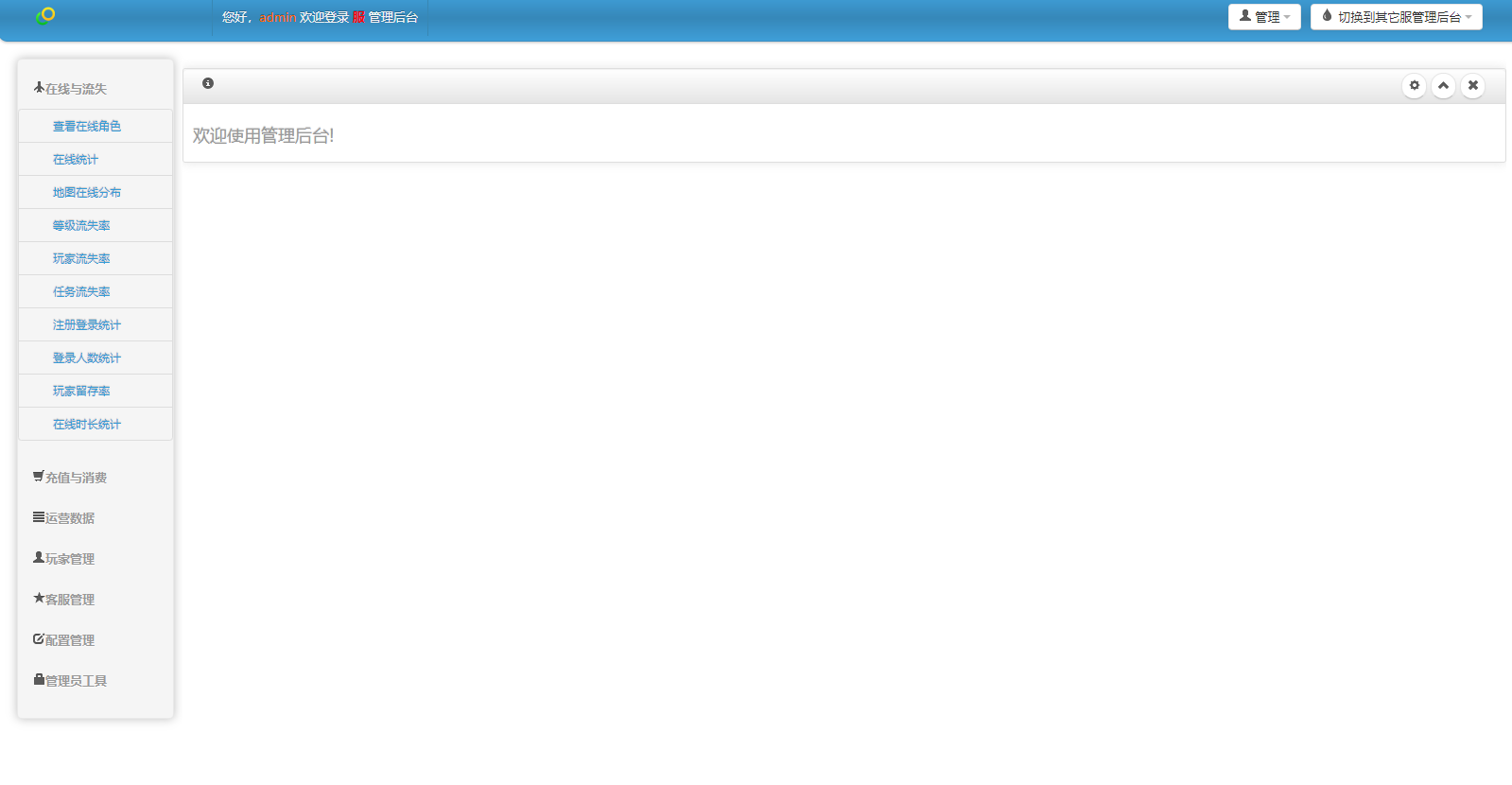
Task: Expand the 客服管理 sidebar section
Action: 63,599
